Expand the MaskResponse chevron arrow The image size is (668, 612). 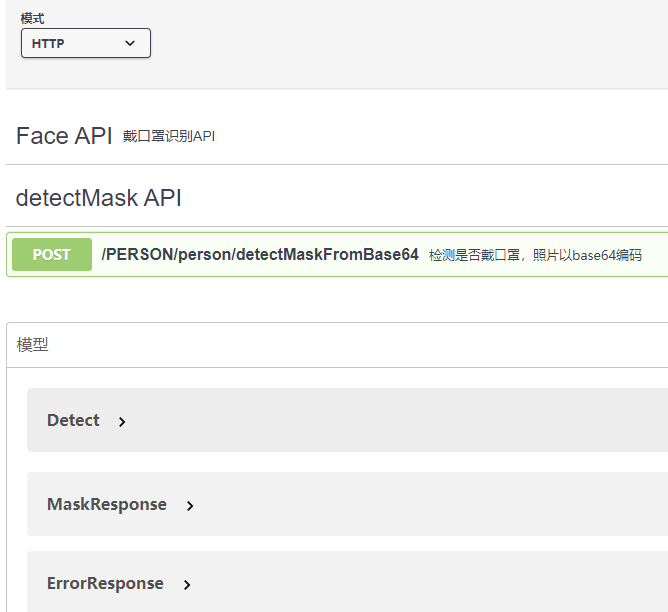tap(190, 506)
